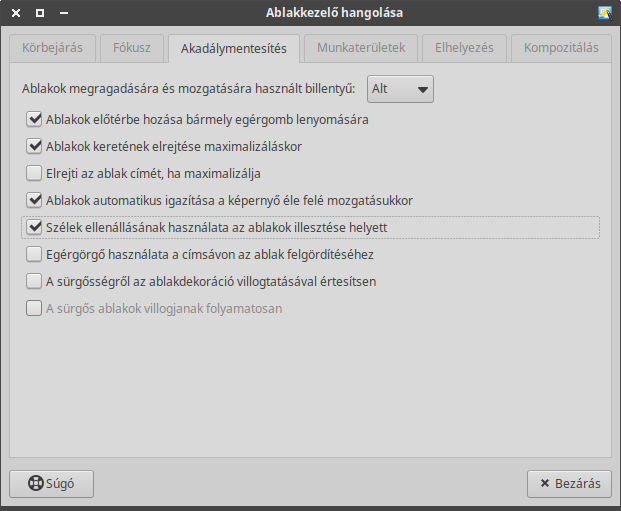Enable 'Egérgörgő használata a címsávon' checkbox

click(x=34, y=255)
